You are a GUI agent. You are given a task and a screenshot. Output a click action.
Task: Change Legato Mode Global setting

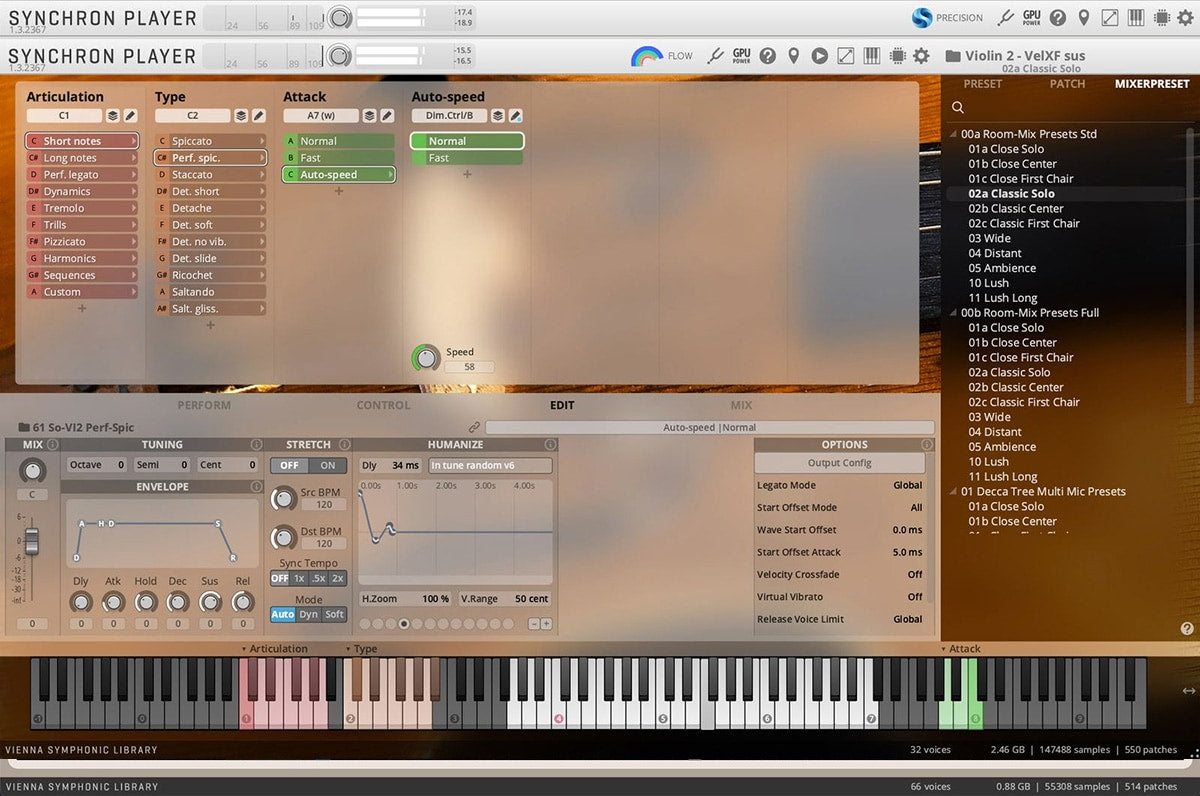click(x=908, y=486)
